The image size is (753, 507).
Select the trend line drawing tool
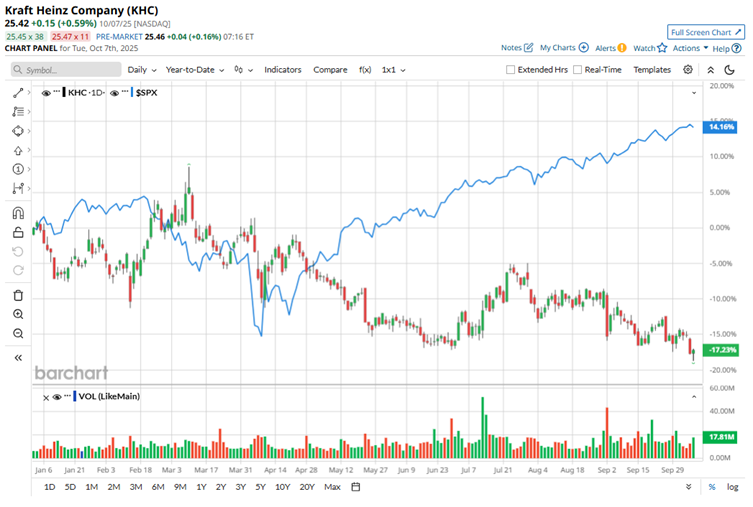(x=18, y=93)
